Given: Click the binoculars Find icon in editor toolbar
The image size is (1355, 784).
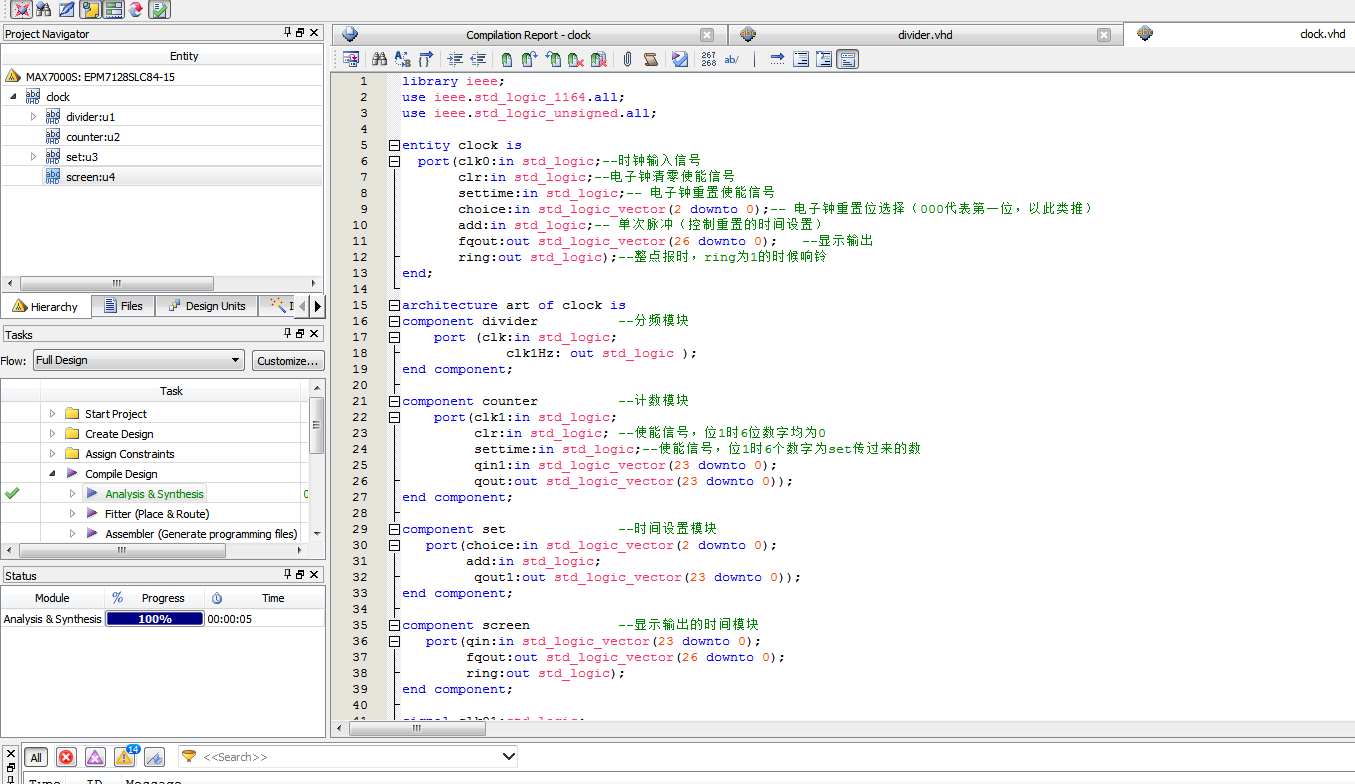Looking at the screenshot, I should tap(380, 59).
